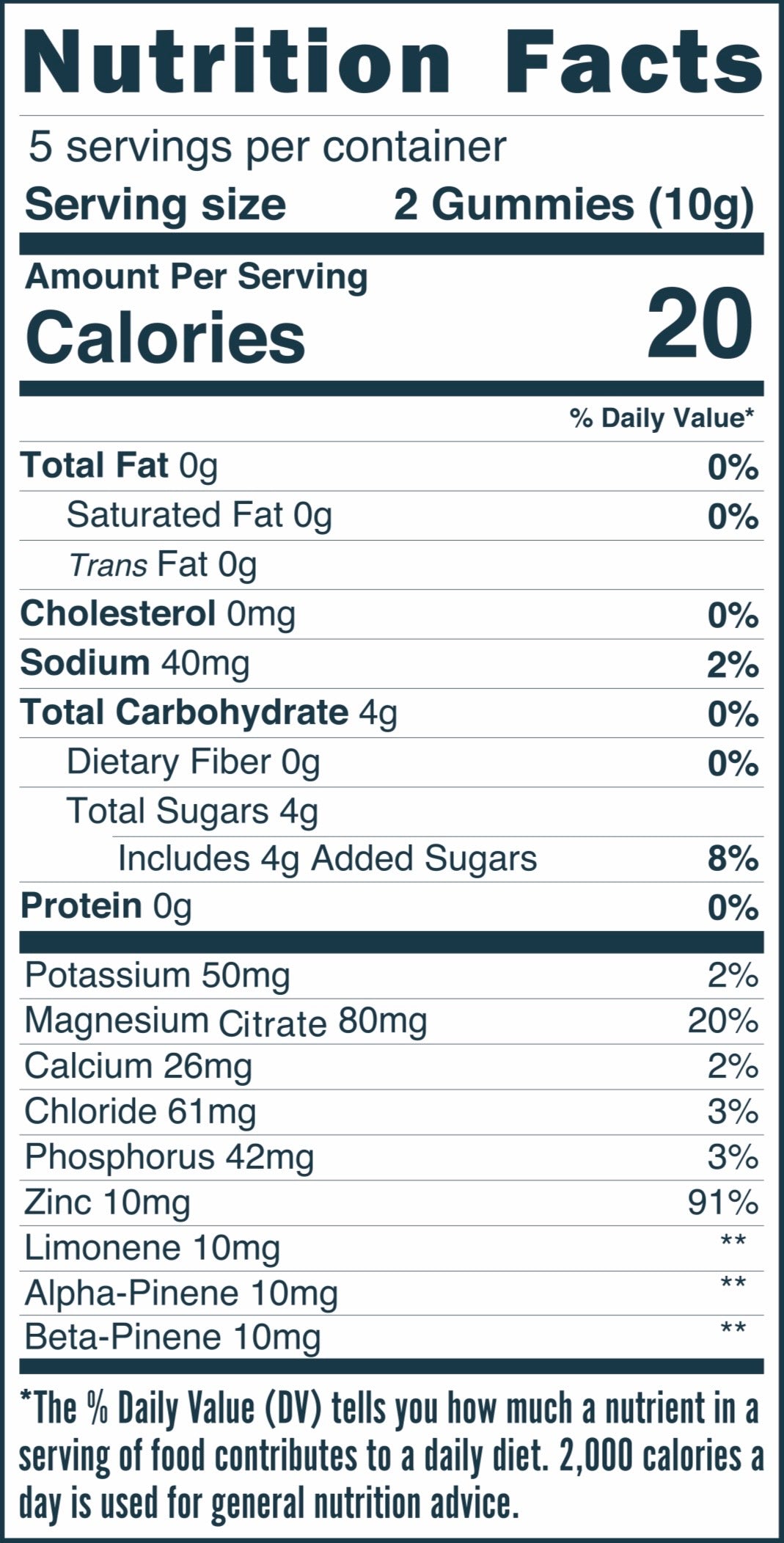Click the Potassium 50mg row

click(392, 976)
